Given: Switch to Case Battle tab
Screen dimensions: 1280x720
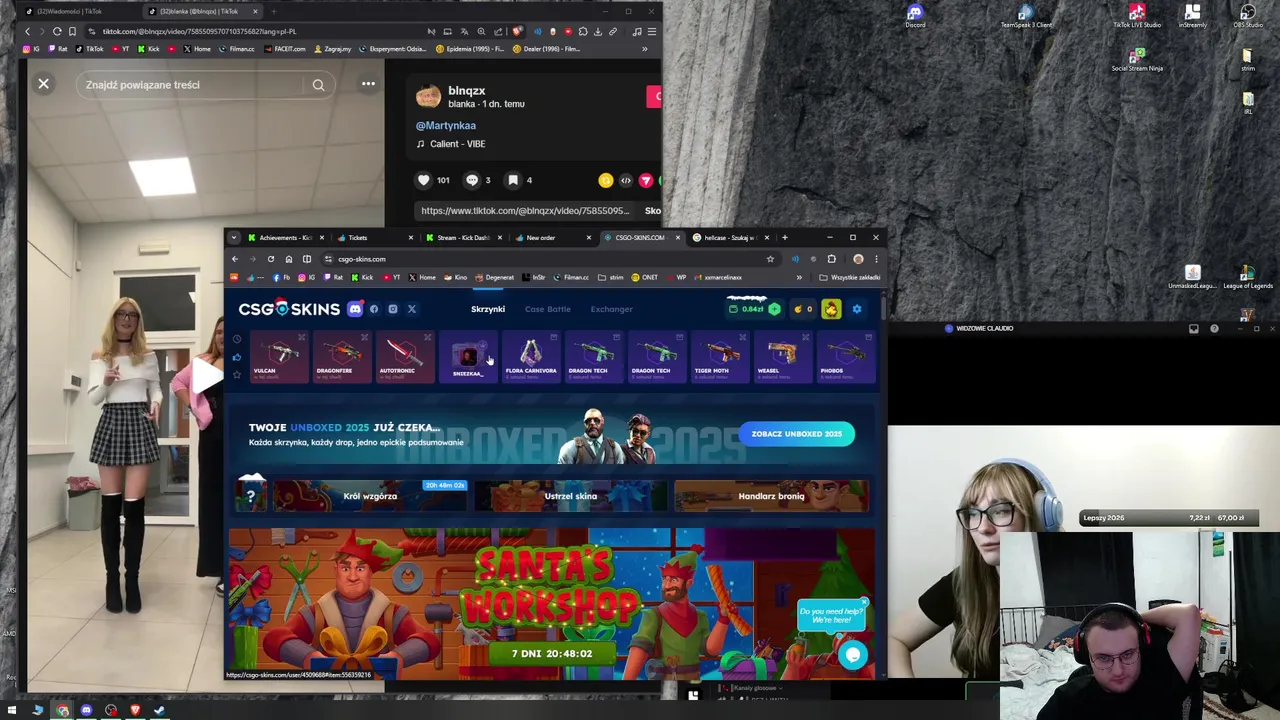Looking at the screenshot, I should [x=548, y=309].
